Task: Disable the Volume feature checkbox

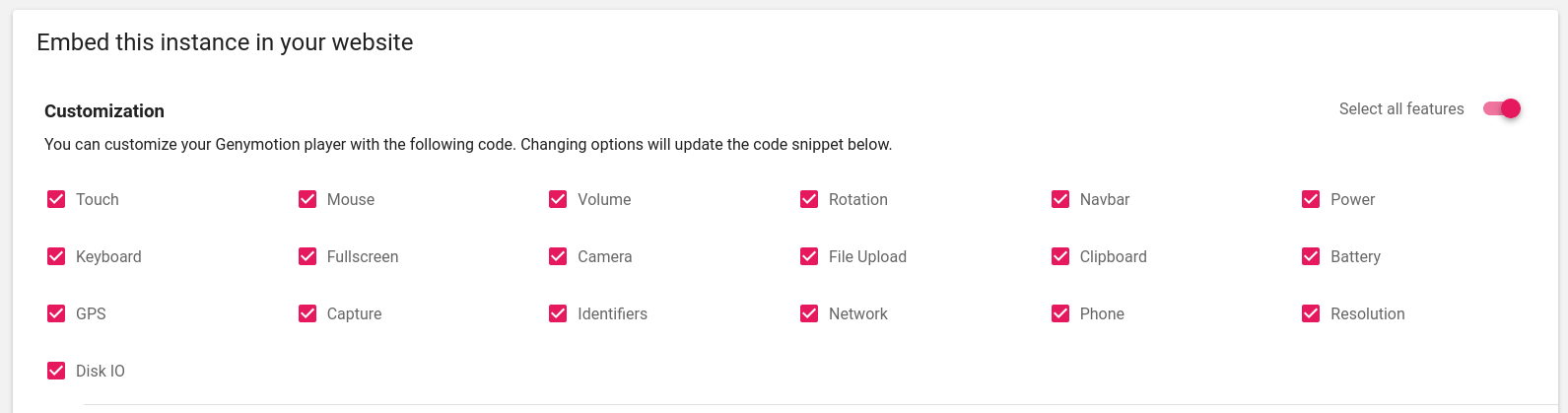Action: pos(558,199)
